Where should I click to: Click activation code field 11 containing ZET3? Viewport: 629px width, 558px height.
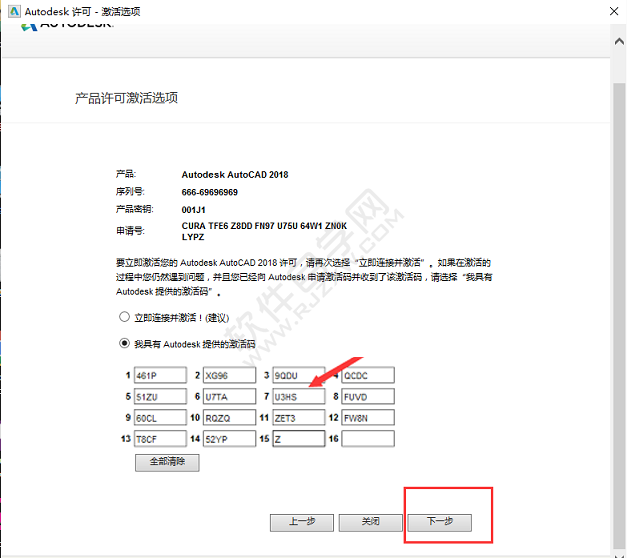pyautogui.click(x=299, y=418)
